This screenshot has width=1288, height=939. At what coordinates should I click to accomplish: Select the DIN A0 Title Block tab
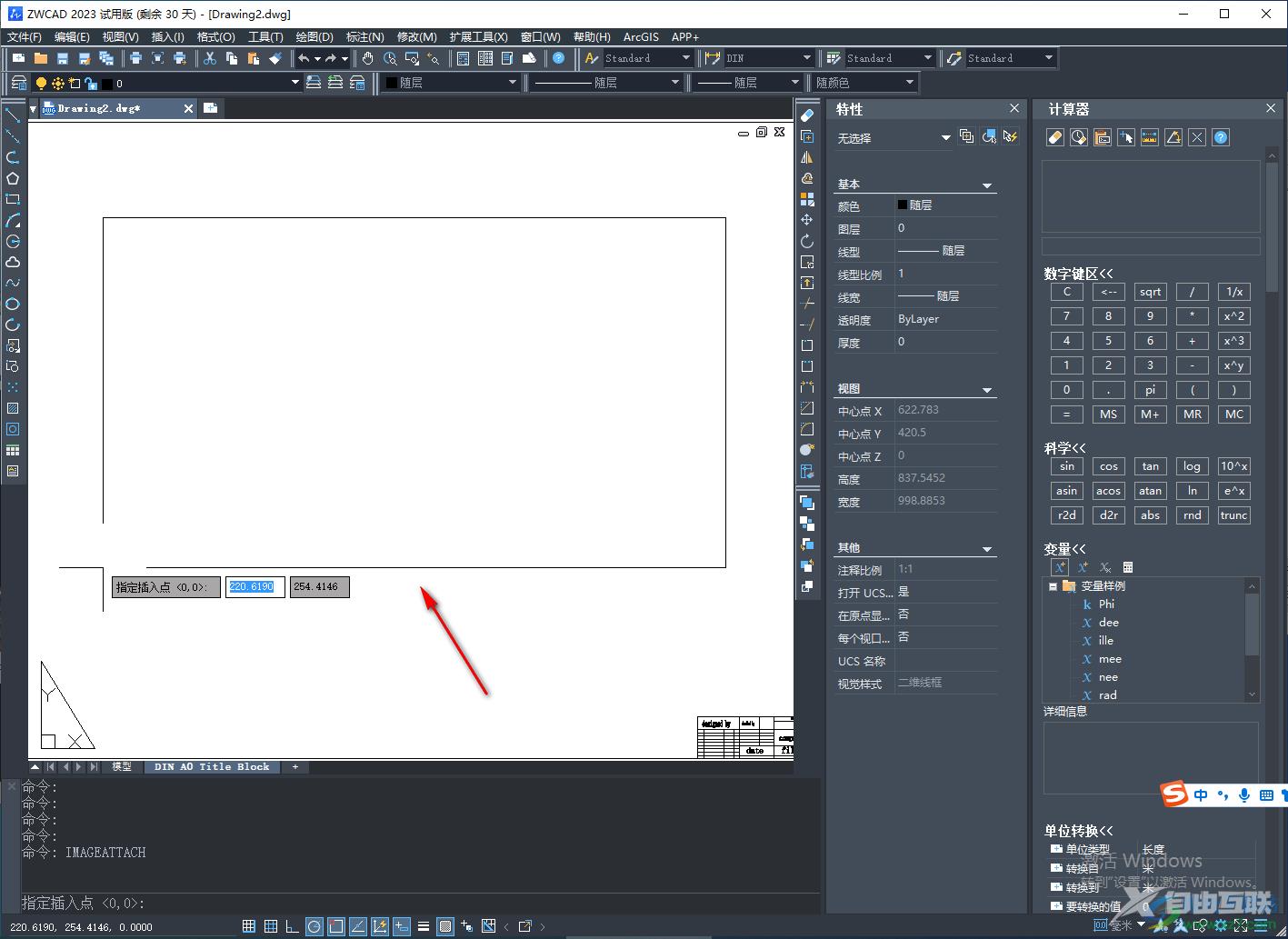(212, 767)
